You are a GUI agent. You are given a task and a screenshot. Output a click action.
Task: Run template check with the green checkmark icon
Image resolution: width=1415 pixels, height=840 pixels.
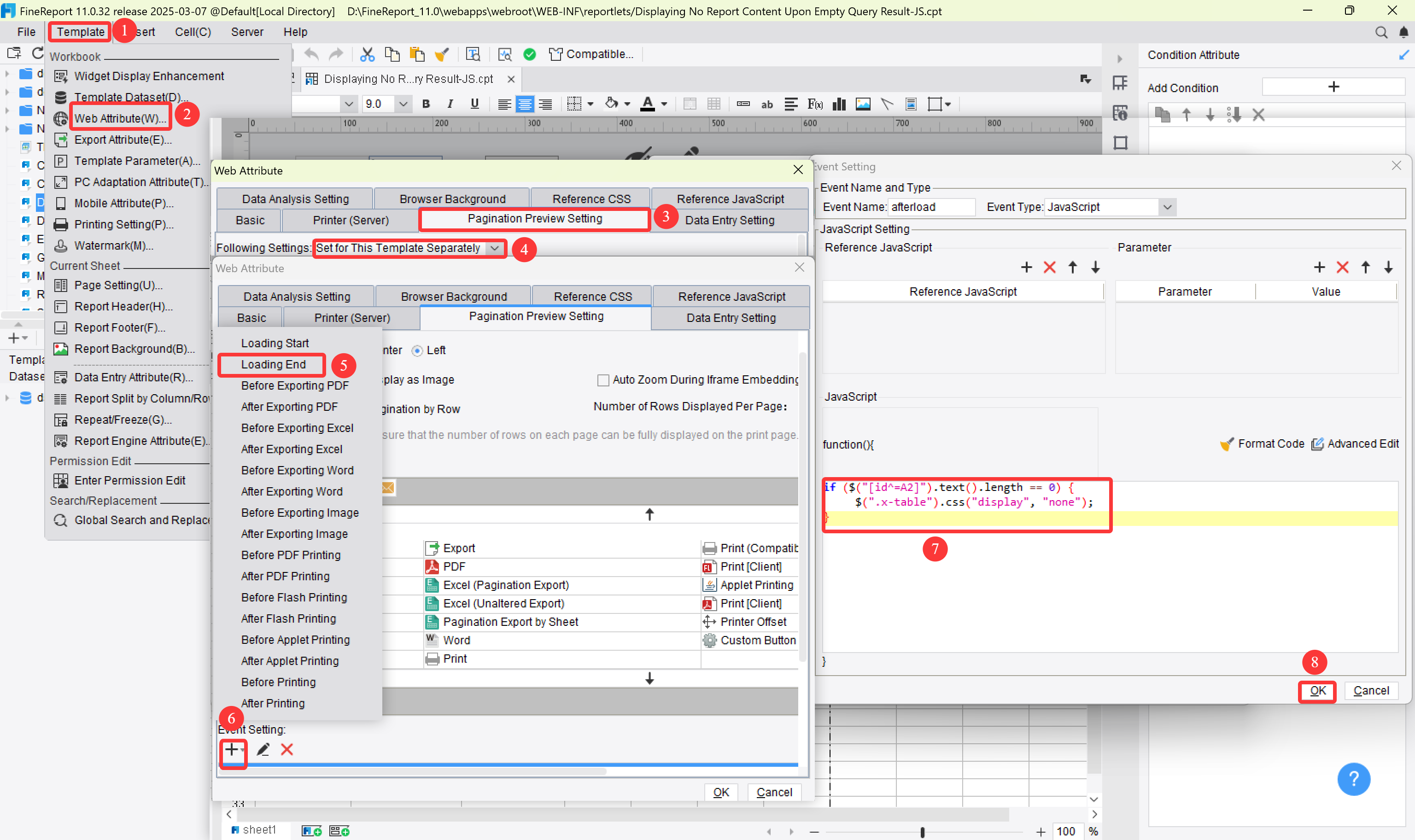(x=530, y=54)
